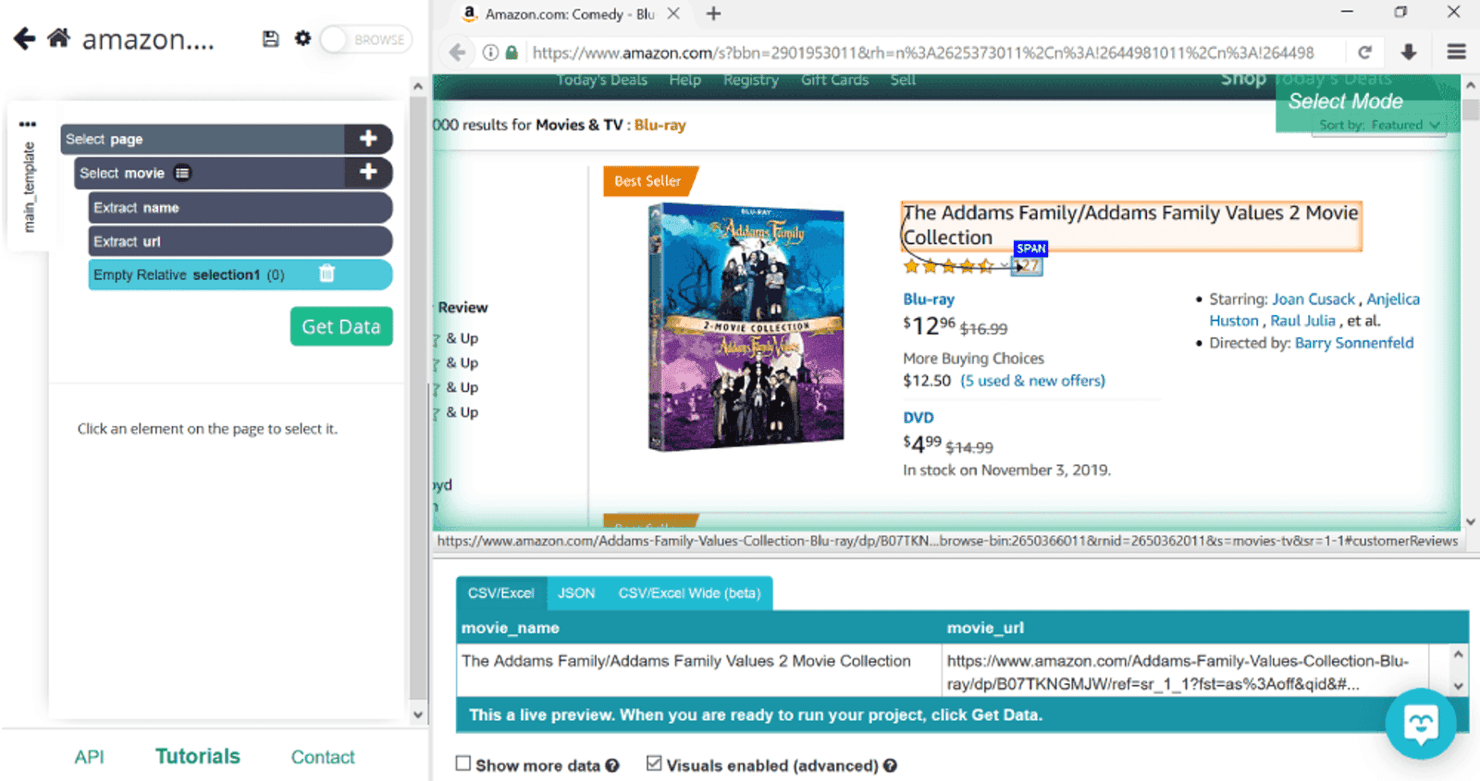Open the browser hamburger menu
Screen dimensions: 1480x781
[1456, 53]
